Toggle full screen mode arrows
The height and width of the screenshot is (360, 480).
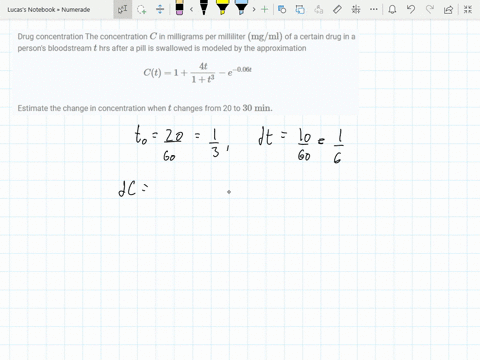[468, 9]
